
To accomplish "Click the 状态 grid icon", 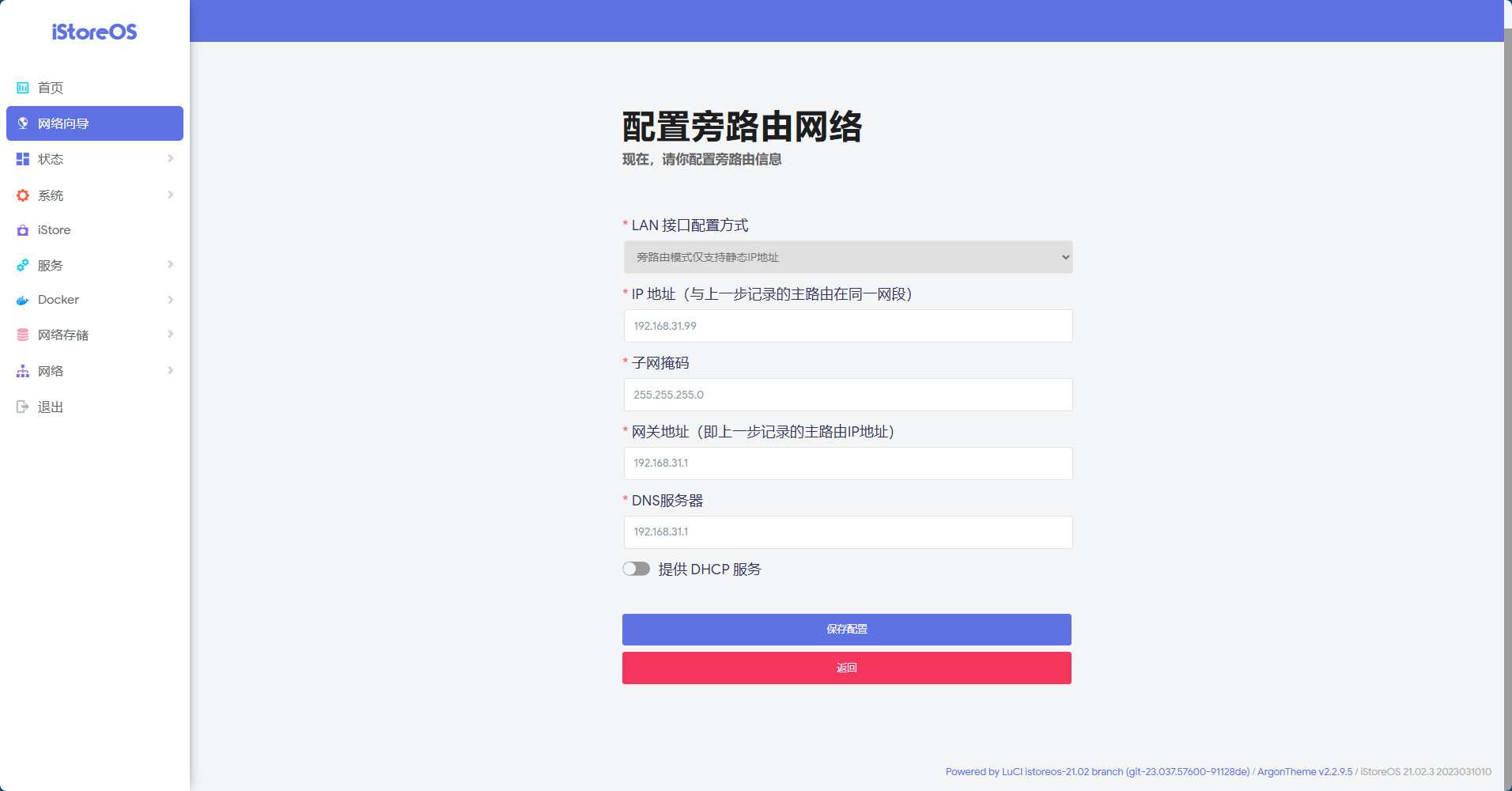I will tap(23, 159).
